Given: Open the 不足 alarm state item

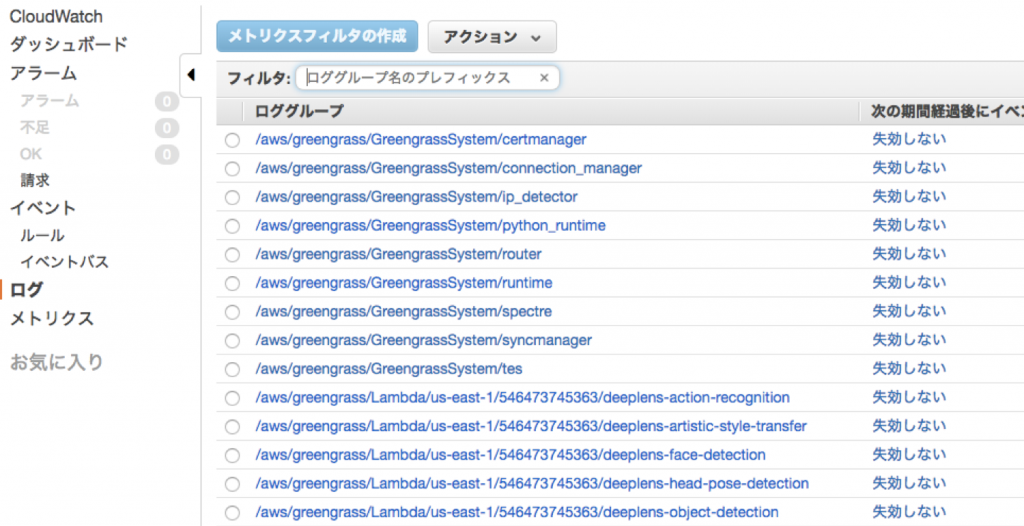Looking at the screenshot, I should 35,127.
